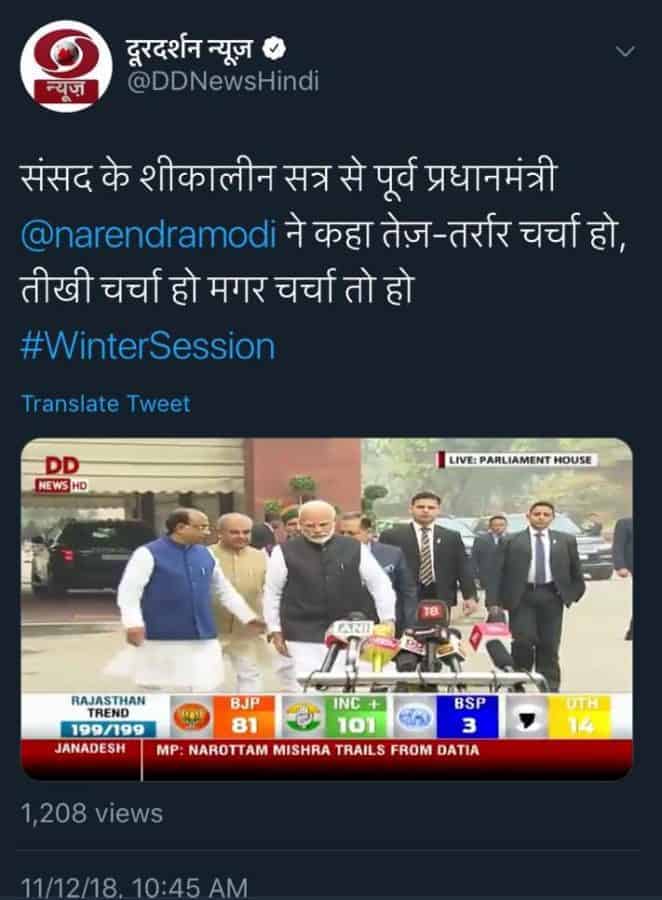Click the DD News HD logo in the video
This screenshot has width=662, height=900.
[61, 474]
